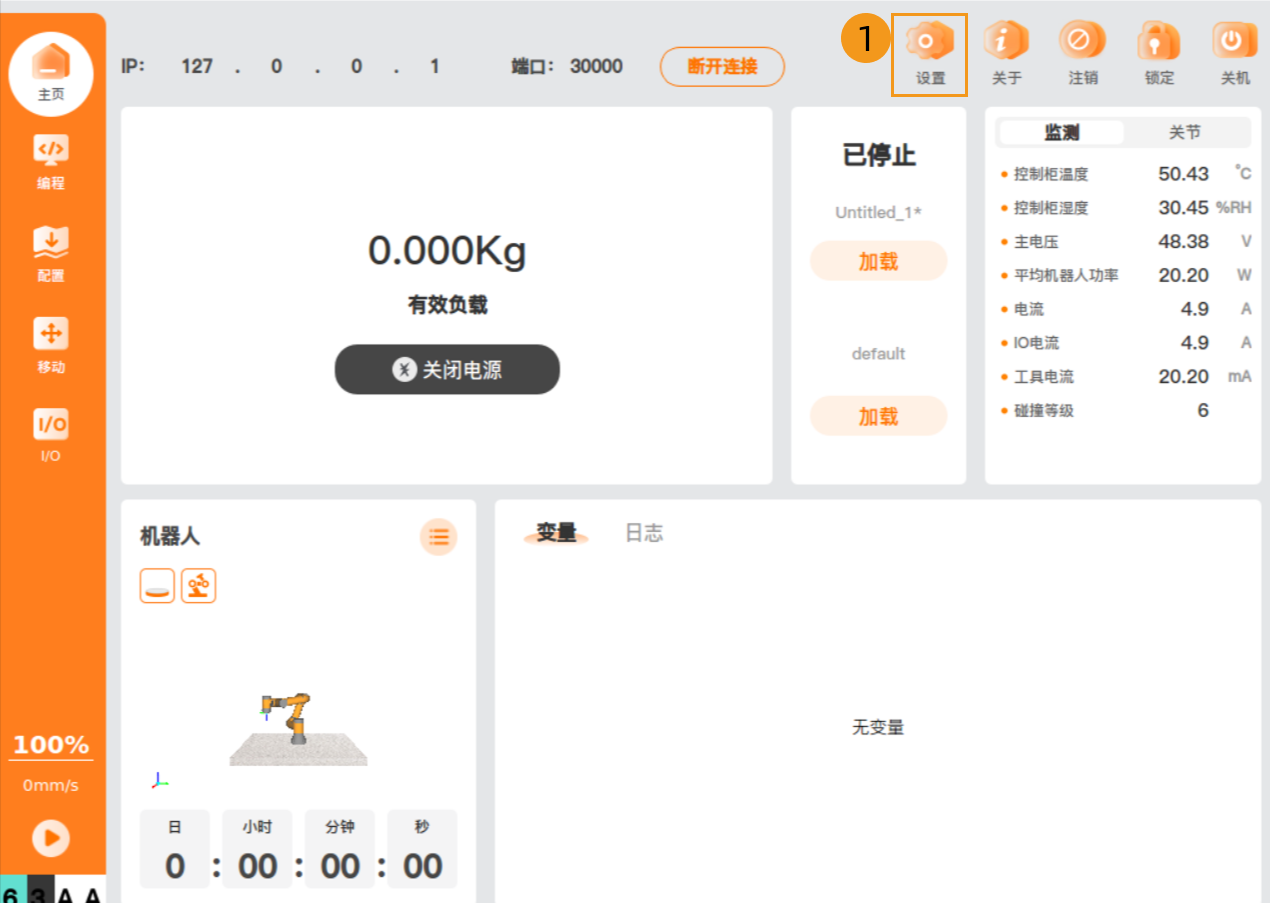Viewport: 1270px width, 903px height.
Task: Switch to the 监测 monitoring tab
Action: pos(1062,132)
